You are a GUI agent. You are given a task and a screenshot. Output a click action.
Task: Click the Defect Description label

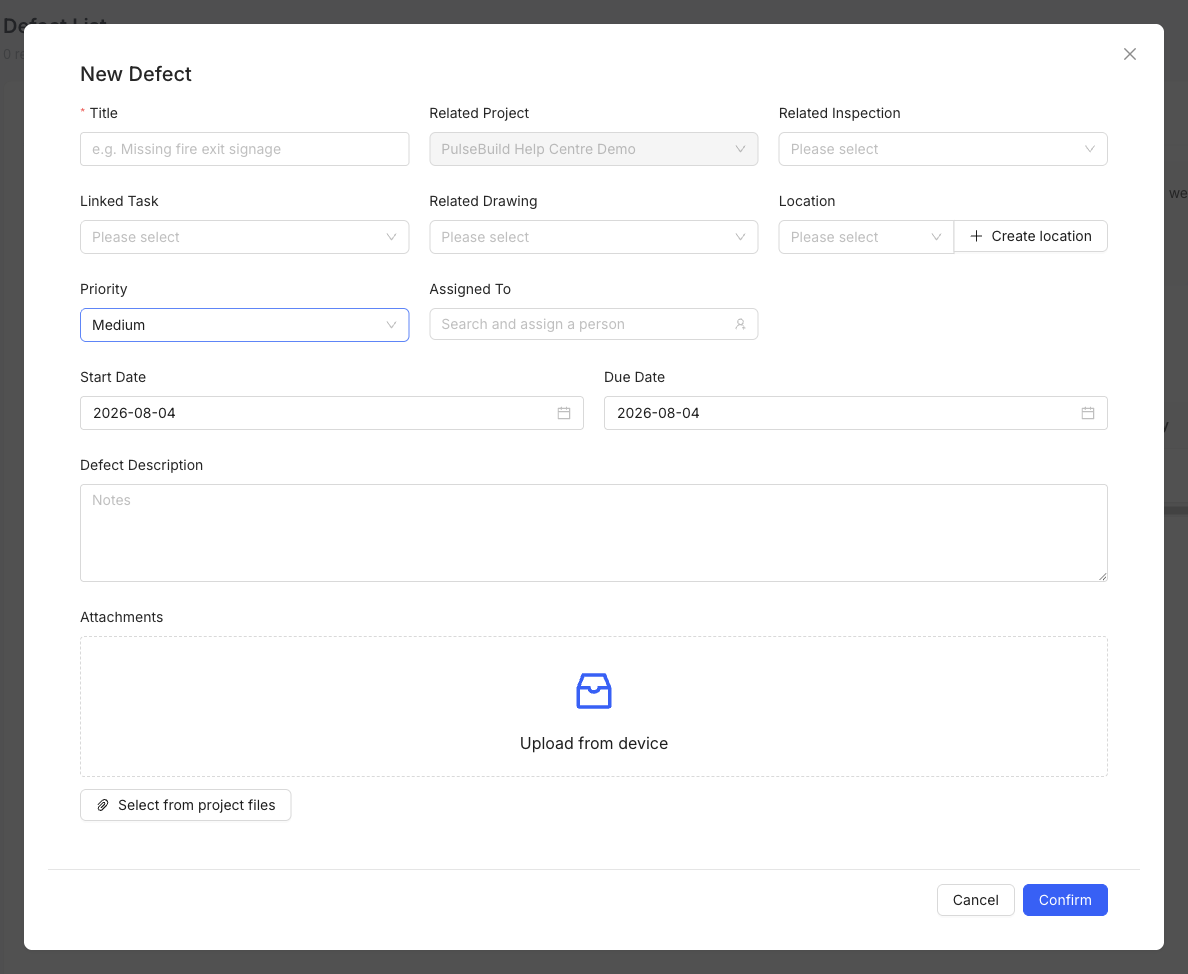click(x=142, y=465)
